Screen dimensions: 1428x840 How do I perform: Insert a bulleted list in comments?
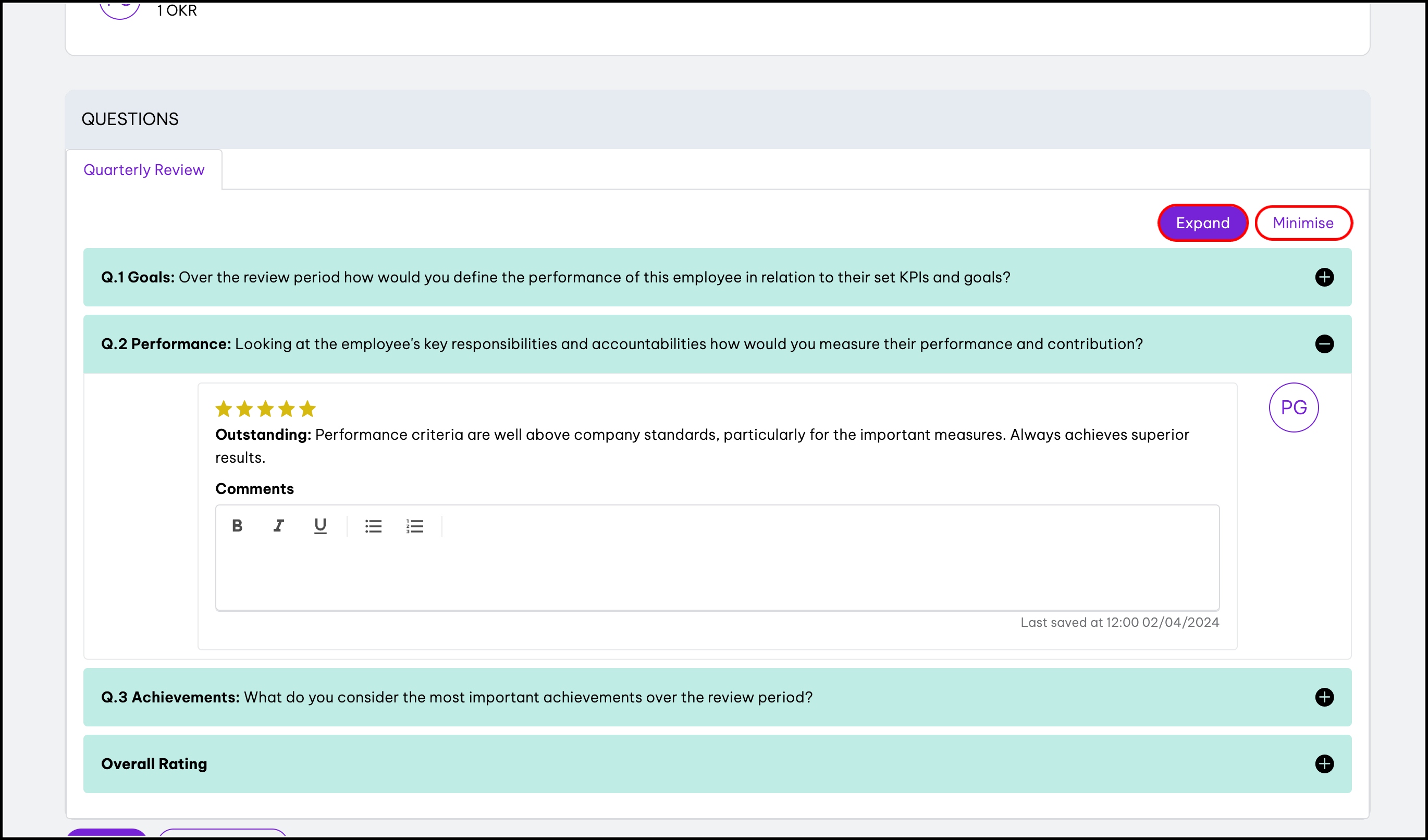(373, 526)
